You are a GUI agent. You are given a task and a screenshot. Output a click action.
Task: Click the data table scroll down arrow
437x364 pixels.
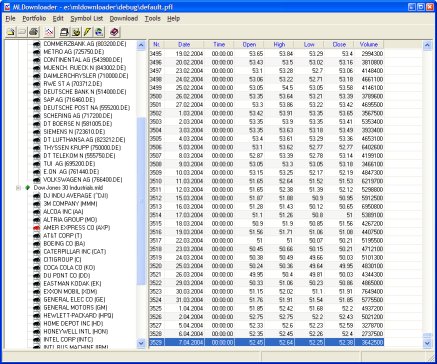(427, 343)
